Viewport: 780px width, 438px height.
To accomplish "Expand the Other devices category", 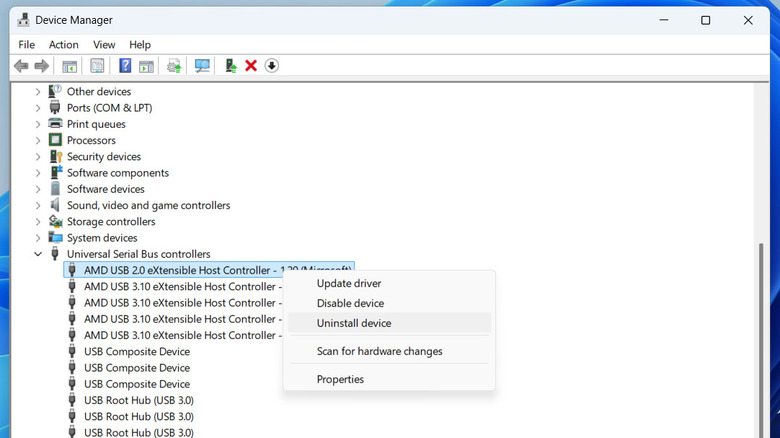I will point(38,92).
